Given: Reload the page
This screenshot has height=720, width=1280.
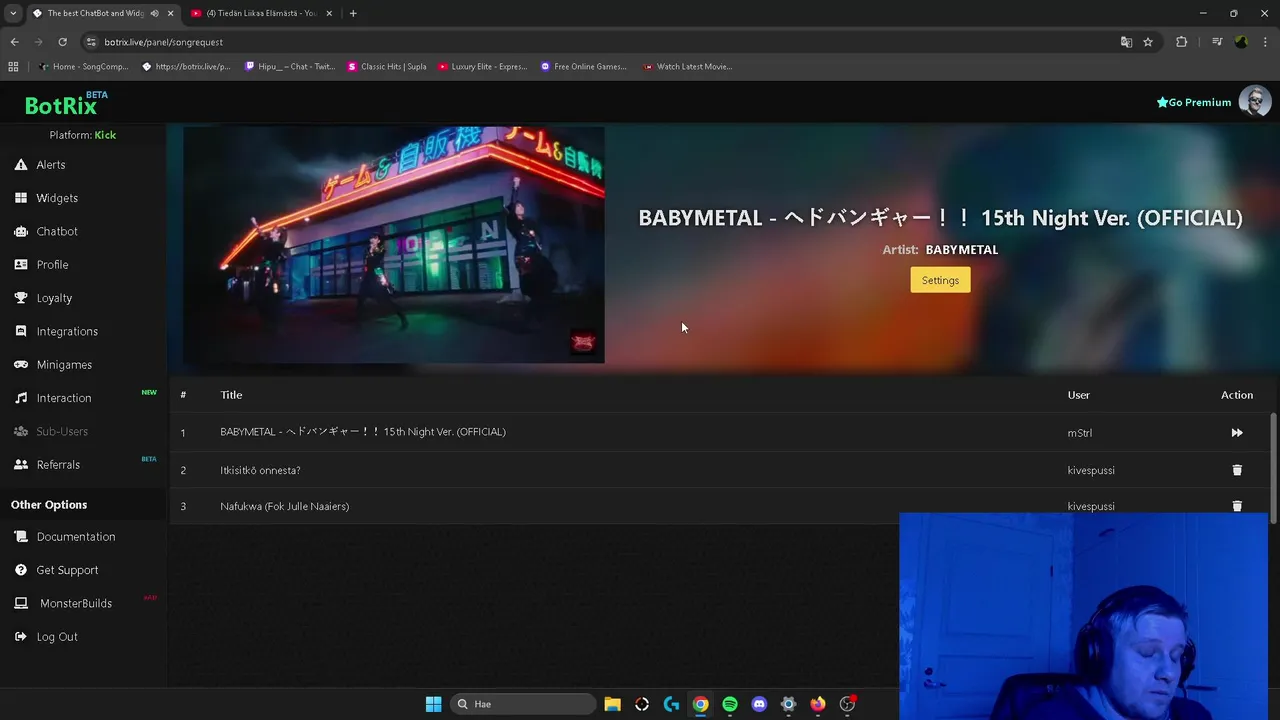Looking at the screenshot, I should 62,42.
